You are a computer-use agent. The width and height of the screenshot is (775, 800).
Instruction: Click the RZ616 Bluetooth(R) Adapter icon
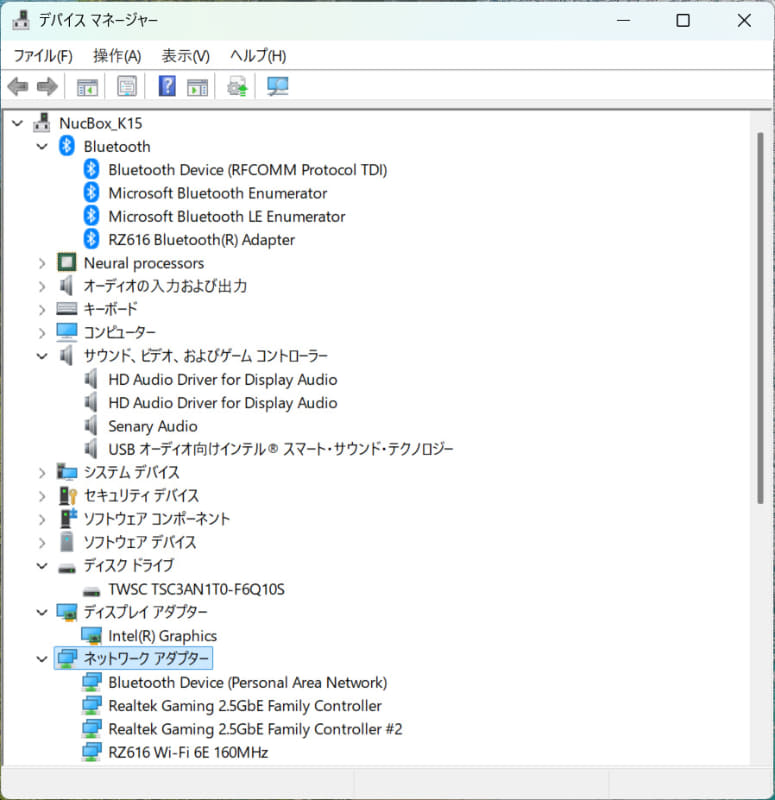click(91, 239)
